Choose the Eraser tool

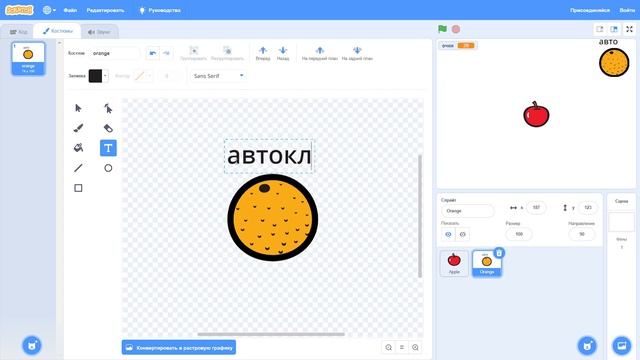(108, 128)
